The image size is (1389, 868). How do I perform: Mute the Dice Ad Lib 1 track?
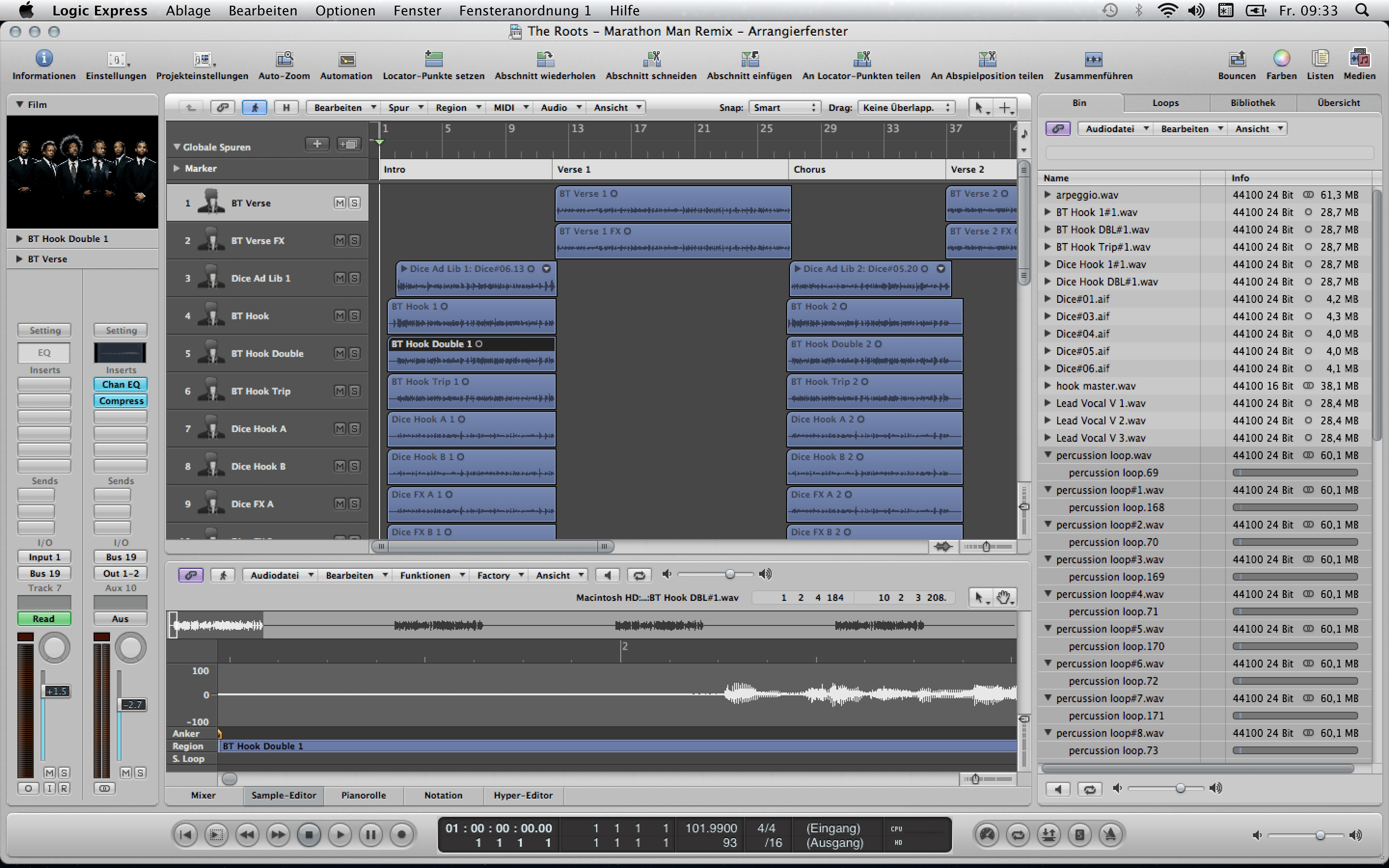tap(340, 278)
